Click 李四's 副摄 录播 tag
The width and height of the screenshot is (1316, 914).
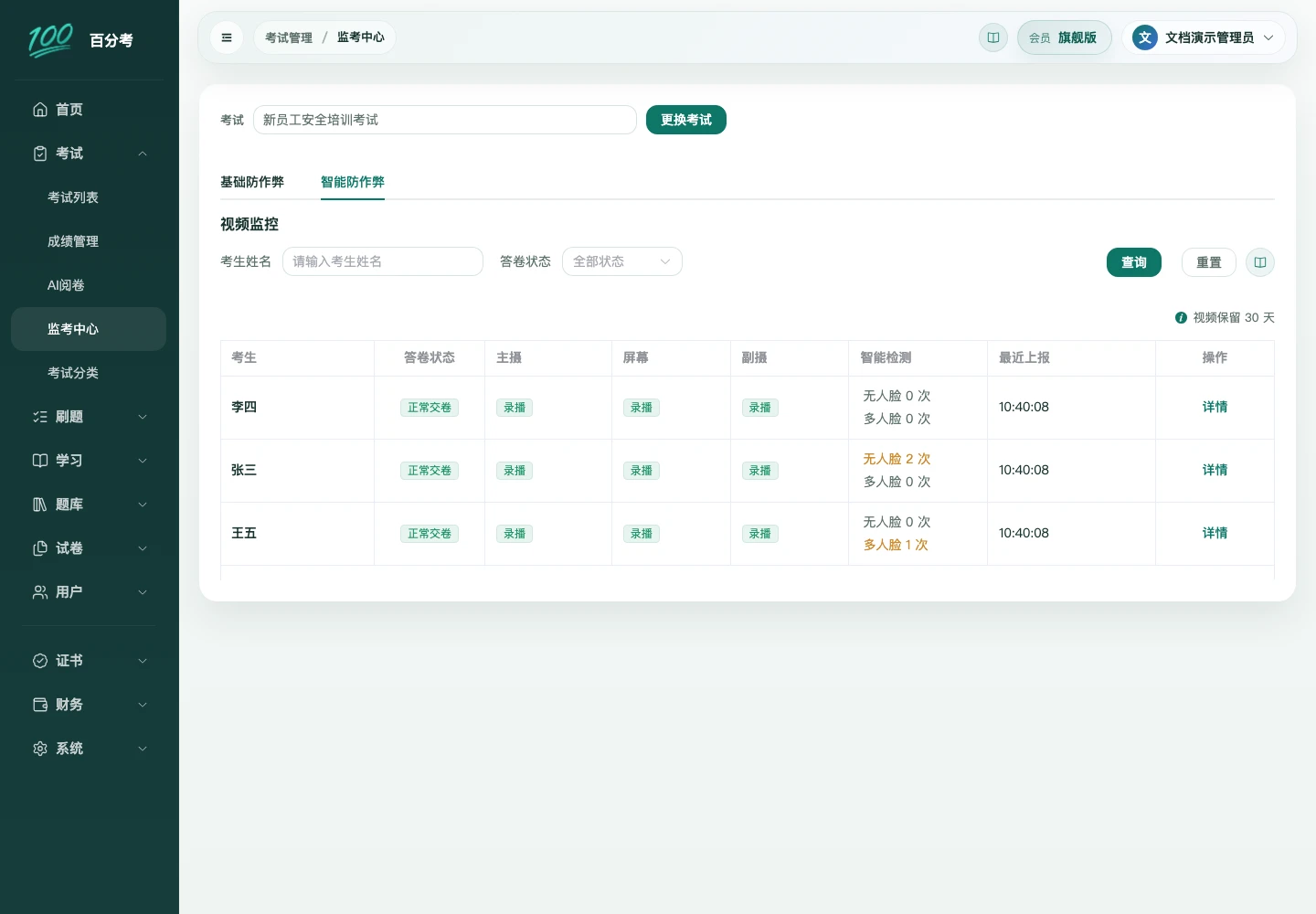tap(760, 408)
